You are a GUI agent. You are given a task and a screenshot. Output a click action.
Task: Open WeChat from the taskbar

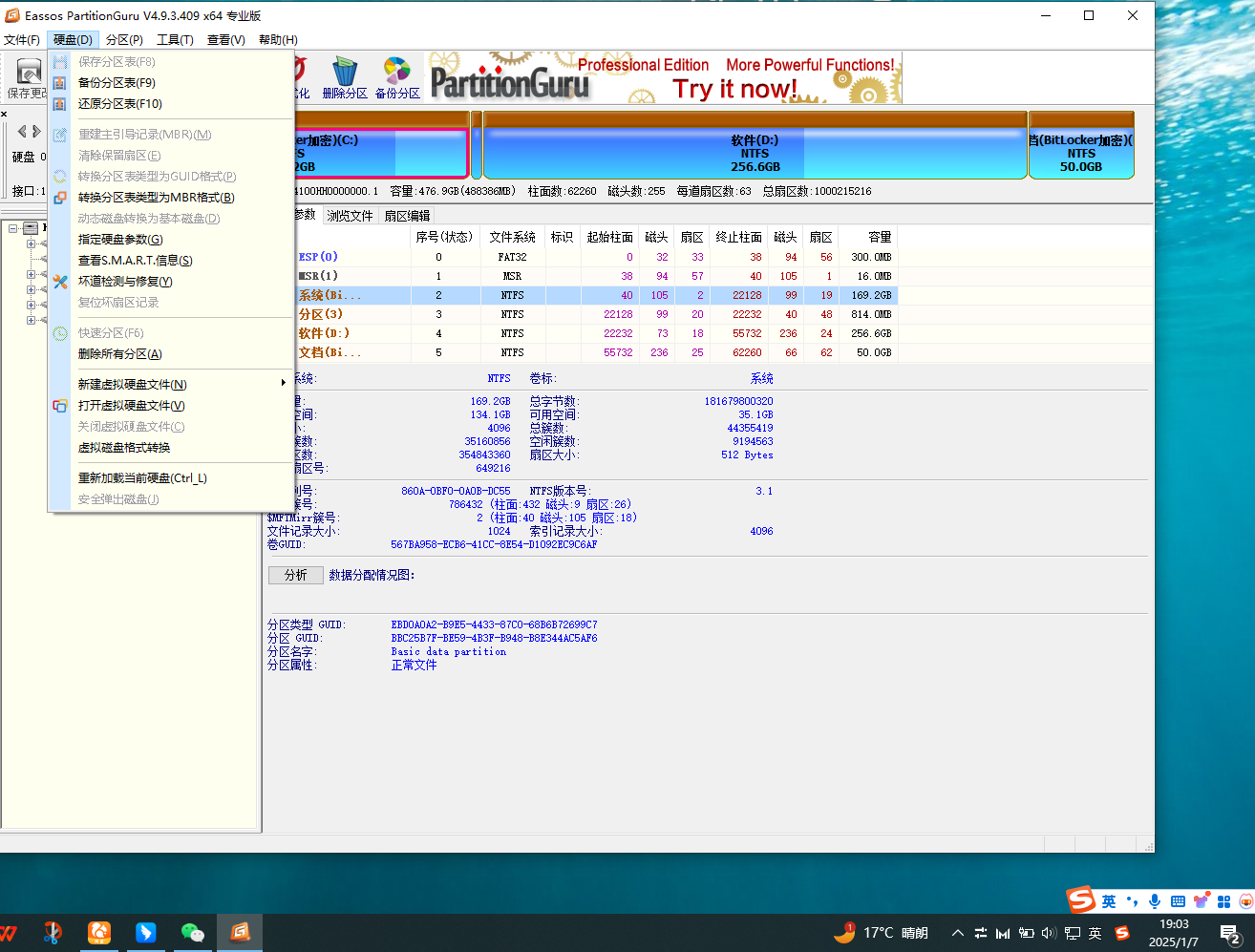coord(193,932)
